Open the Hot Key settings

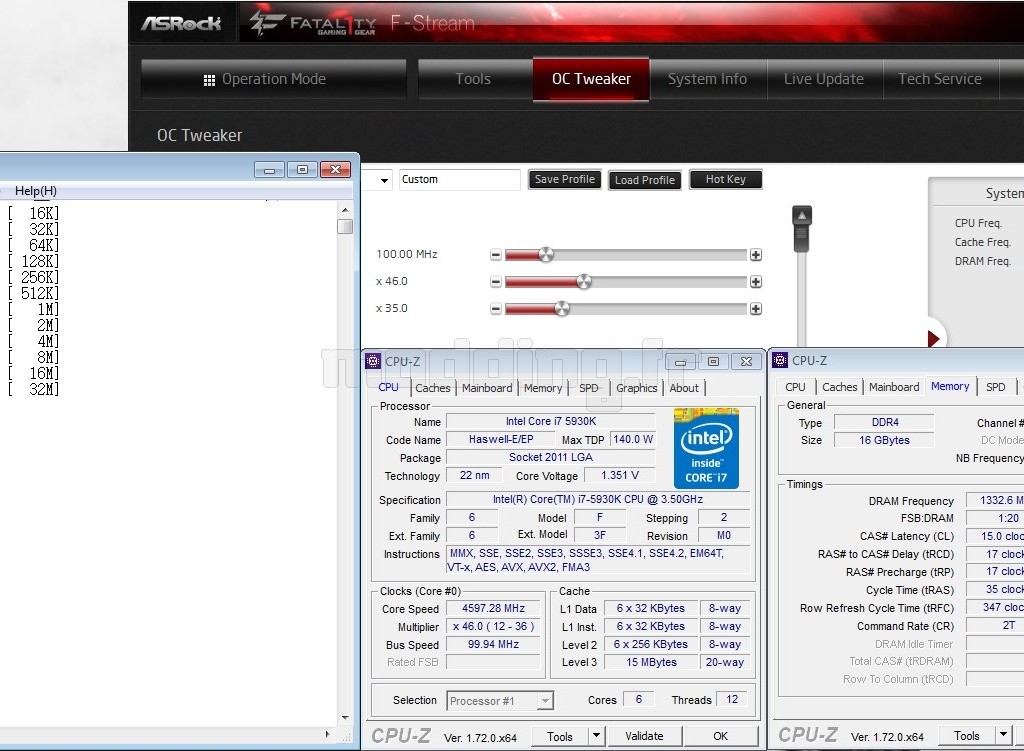point(726,180)
